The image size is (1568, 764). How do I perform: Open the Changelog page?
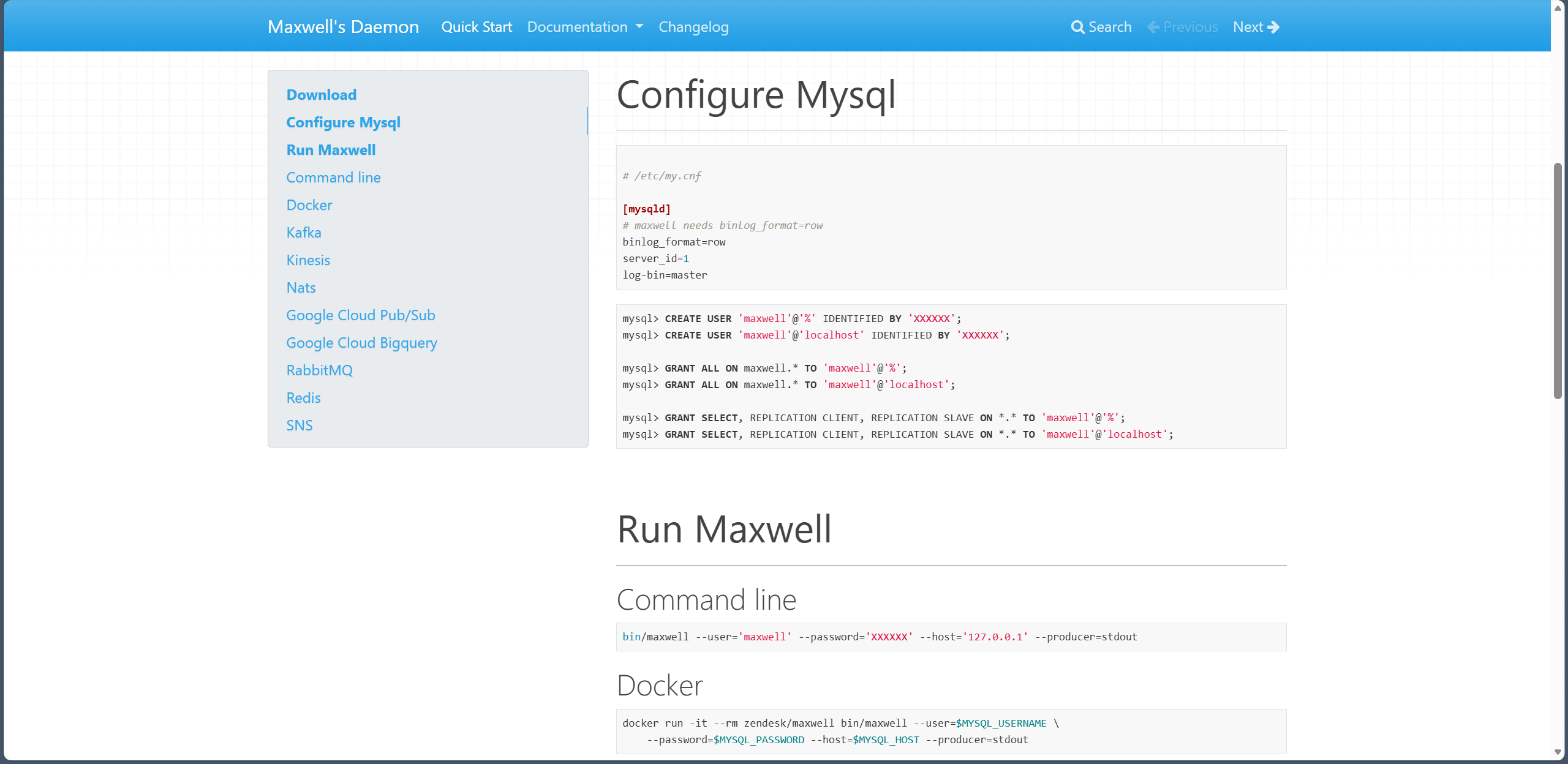[693, 27]
